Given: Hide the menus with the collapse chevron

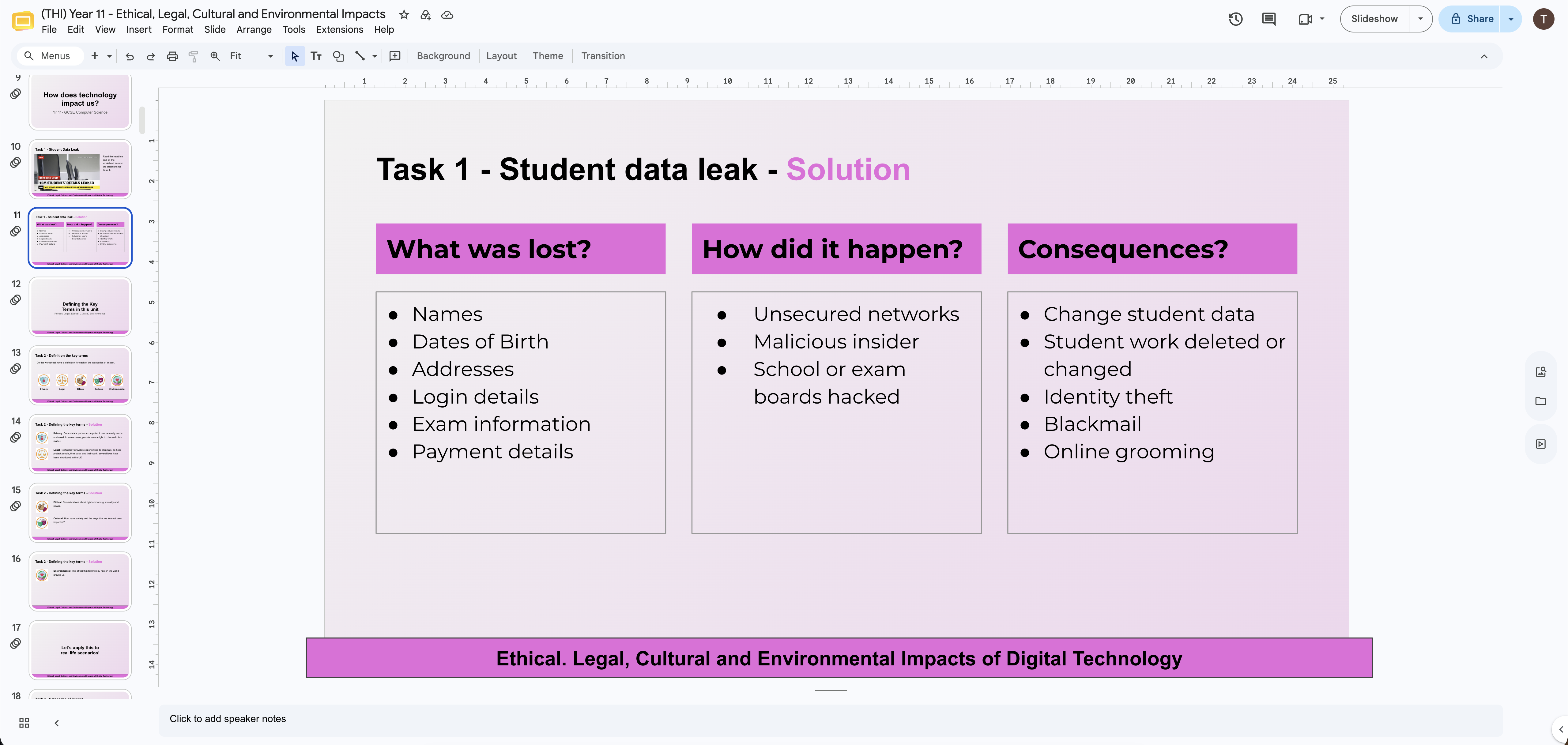Looking at the screenshot, I should tap(1484, 56).
